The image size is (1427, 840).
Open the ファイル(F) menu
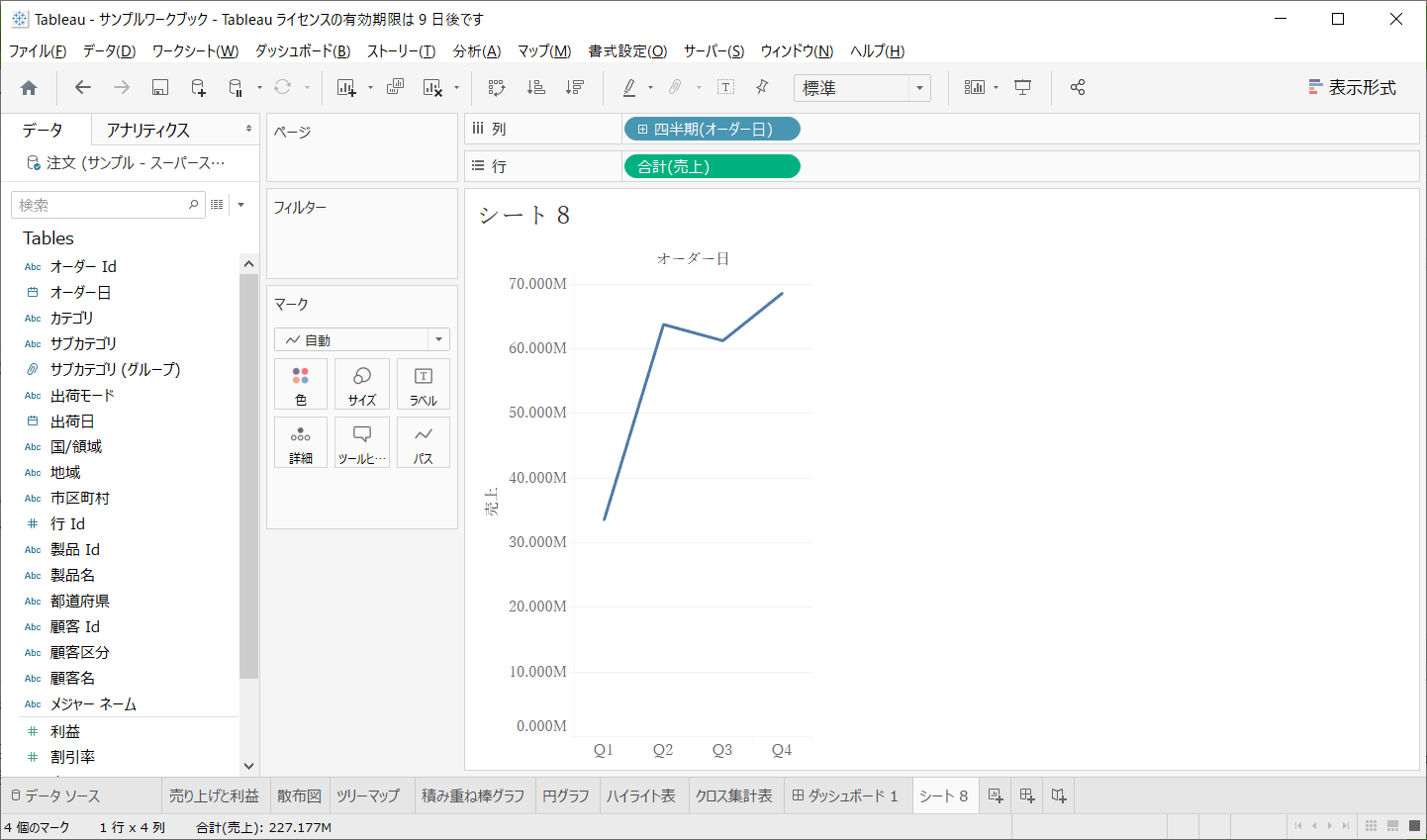coord(38,51)
